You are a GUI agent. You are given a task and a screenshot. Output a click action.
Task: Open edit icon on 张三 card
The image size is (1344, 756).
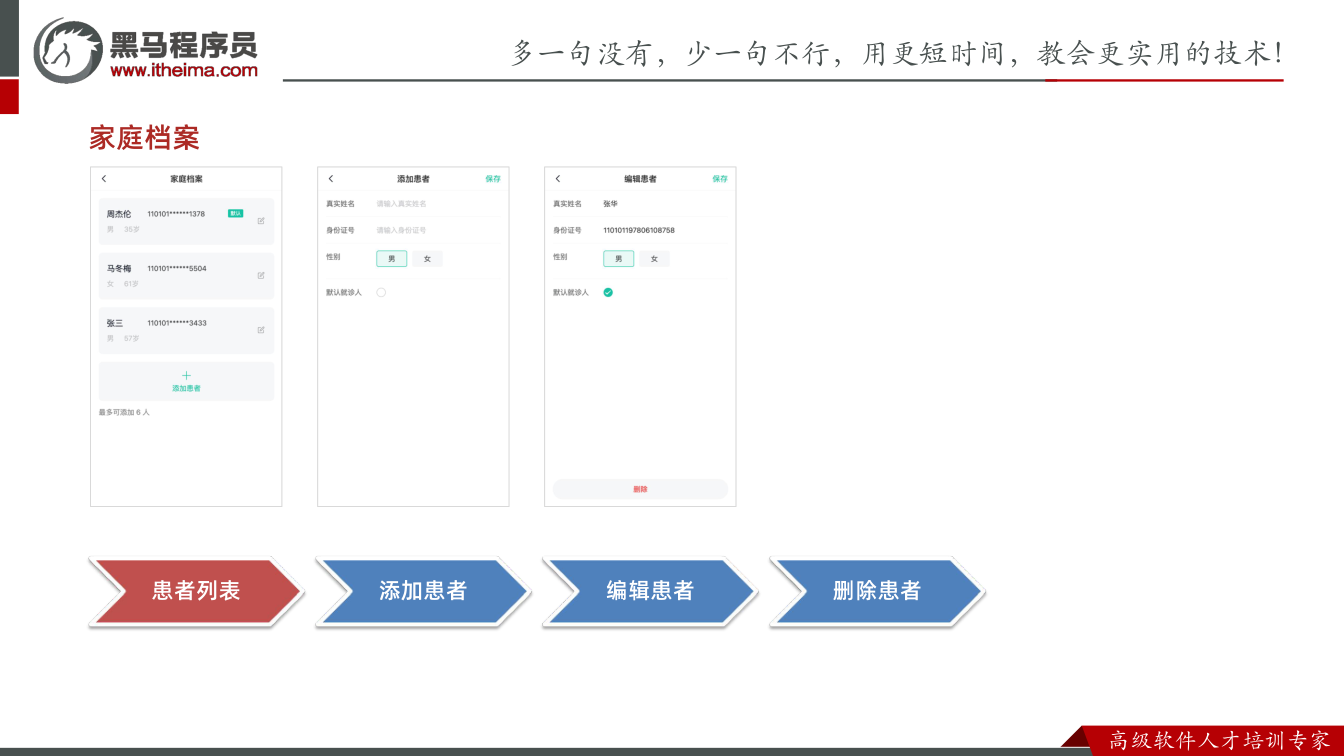261,329
